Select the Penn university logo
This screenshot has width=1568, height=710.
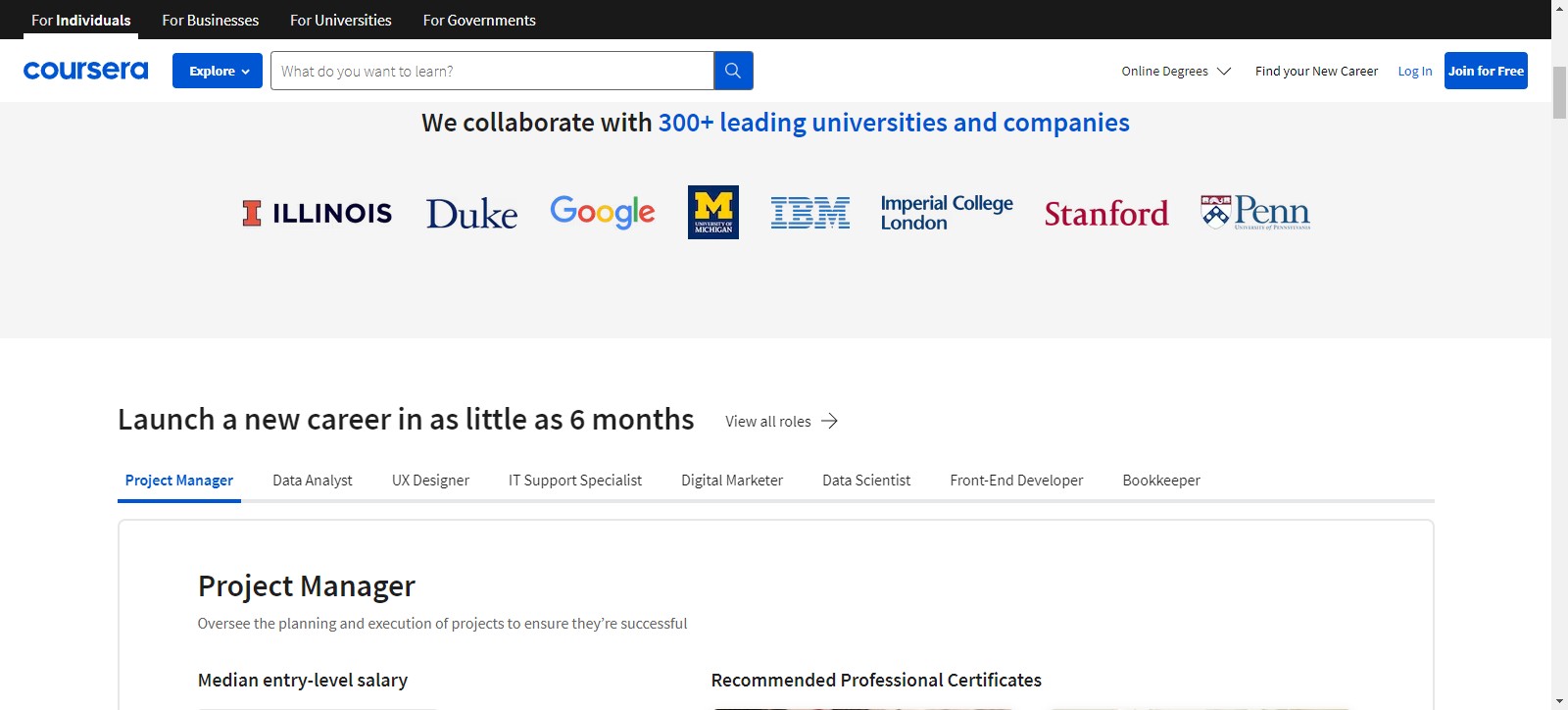pyautogui.click(x=1255, y=212)
